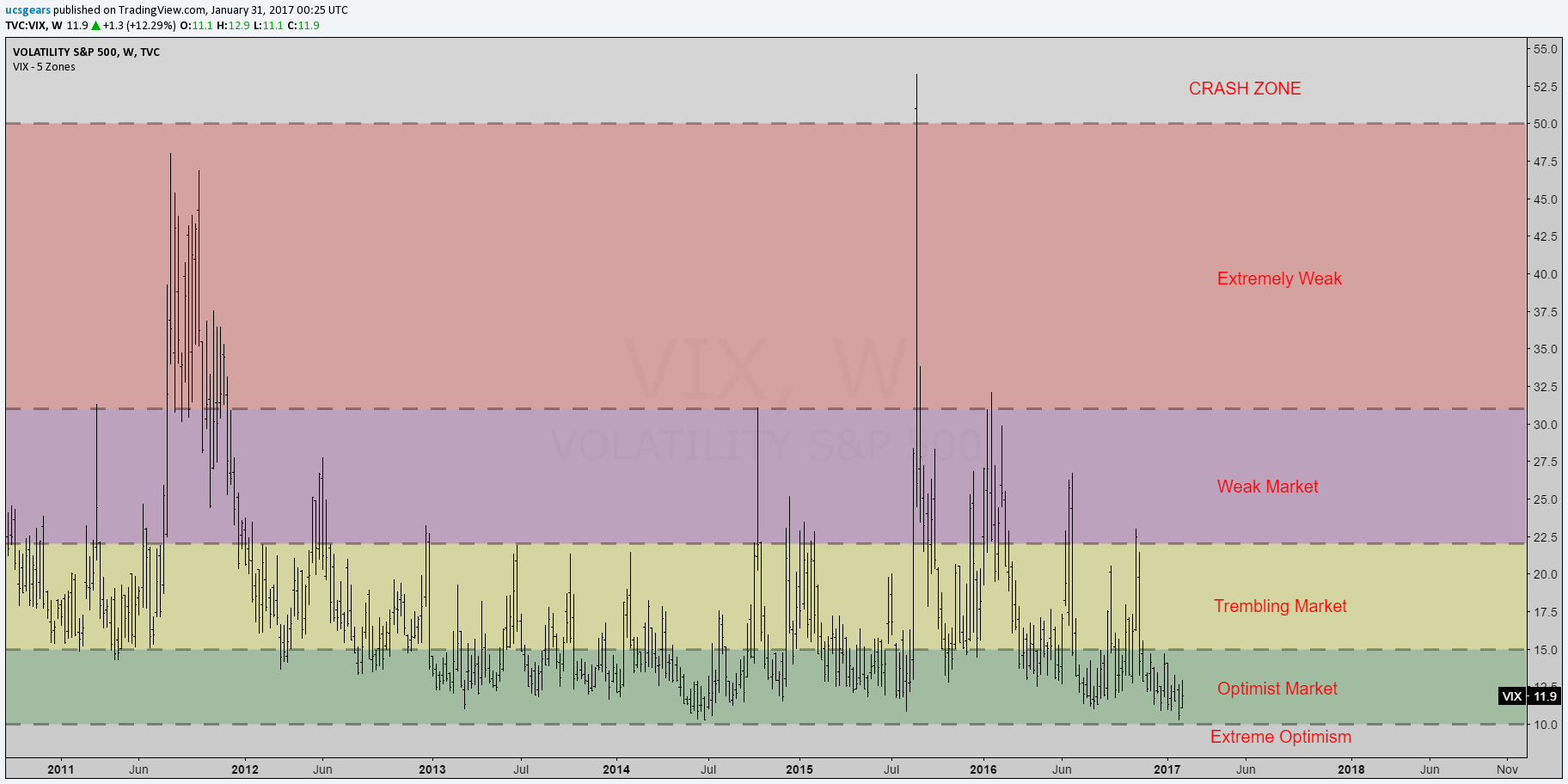
Task: Click the 20.0 price axis value
Action: [x=1545, y=574]
